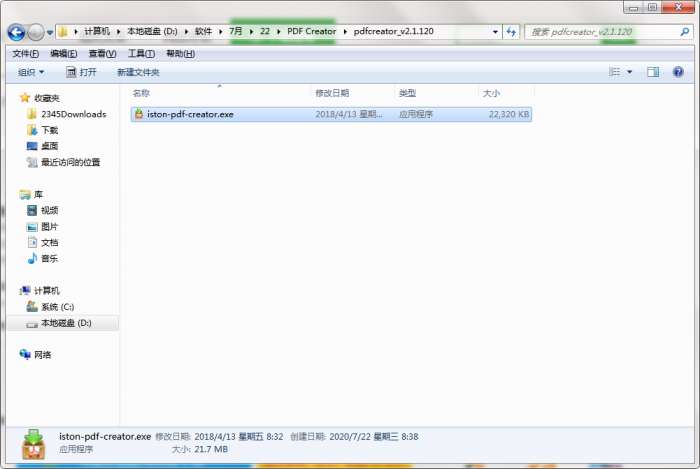Click the iston-pdf-creator.exe file icon
The width and height of the screenshot is (700, 469).
point(139,114)
